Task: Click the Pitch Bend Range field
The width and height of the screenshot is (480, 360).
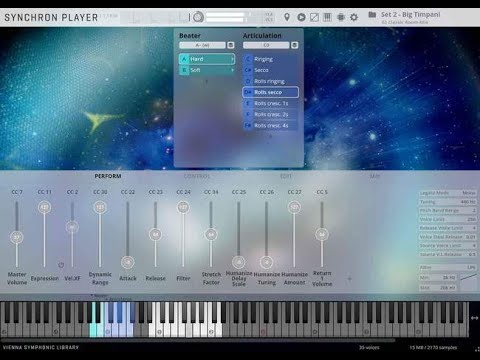Action: click(448, 211)
